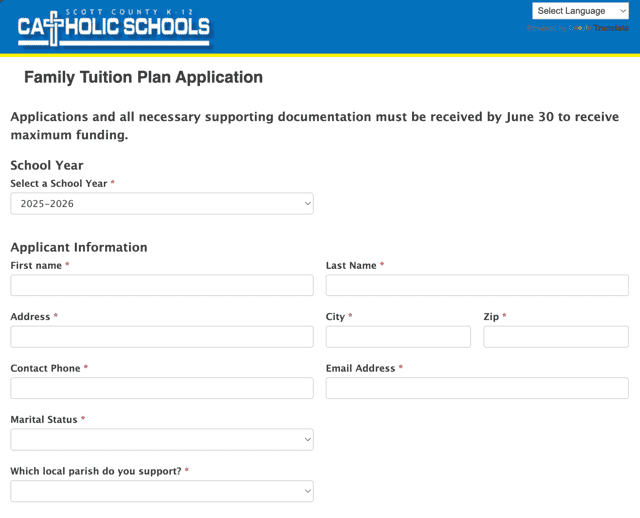This screenshot has height=518, width=640.
Task: Open the Marital Status dropdown
Action: 162,440
